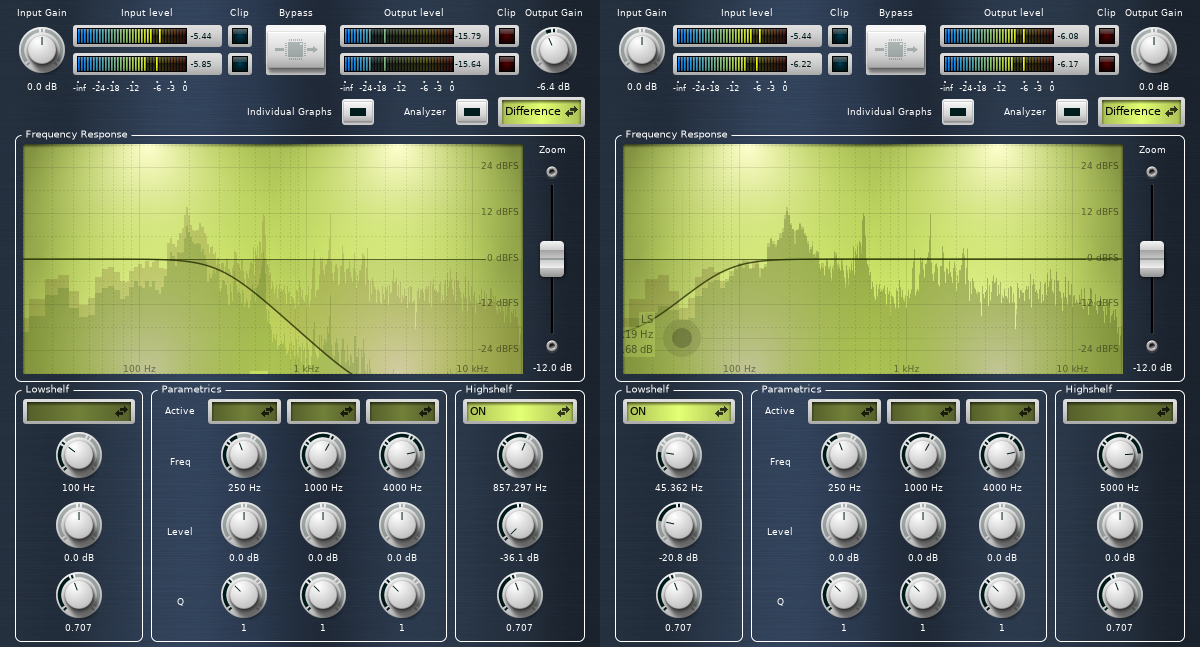1200x647 pixels.
Task: Click the red output Clip indicator on left EQ
Action: coord(507,36)
